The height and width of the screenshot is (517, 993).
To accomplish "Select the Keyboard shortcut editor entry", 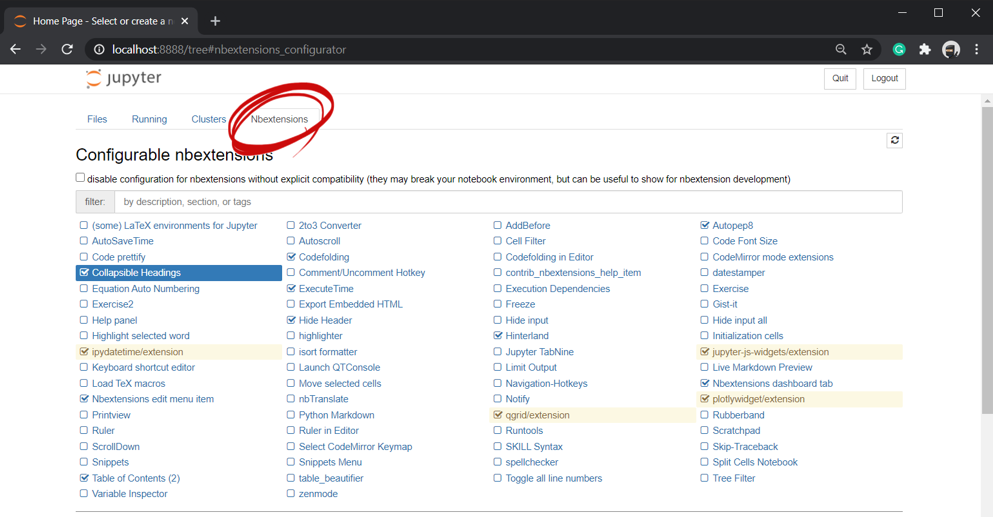I will click(x=143, y=367).
